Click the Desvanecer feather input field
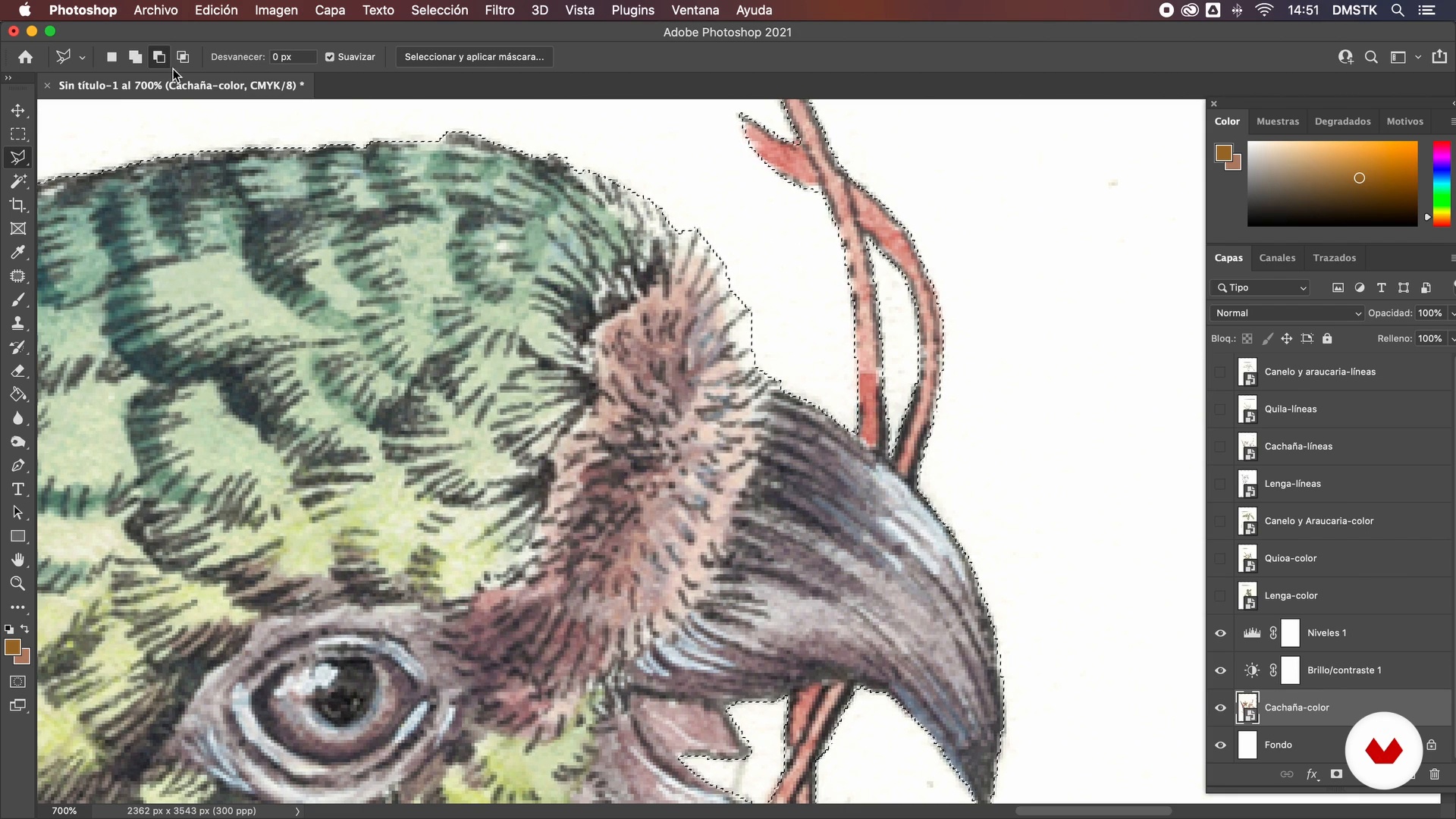This screenshot has height=819, width=1456. tap(293, 57)
